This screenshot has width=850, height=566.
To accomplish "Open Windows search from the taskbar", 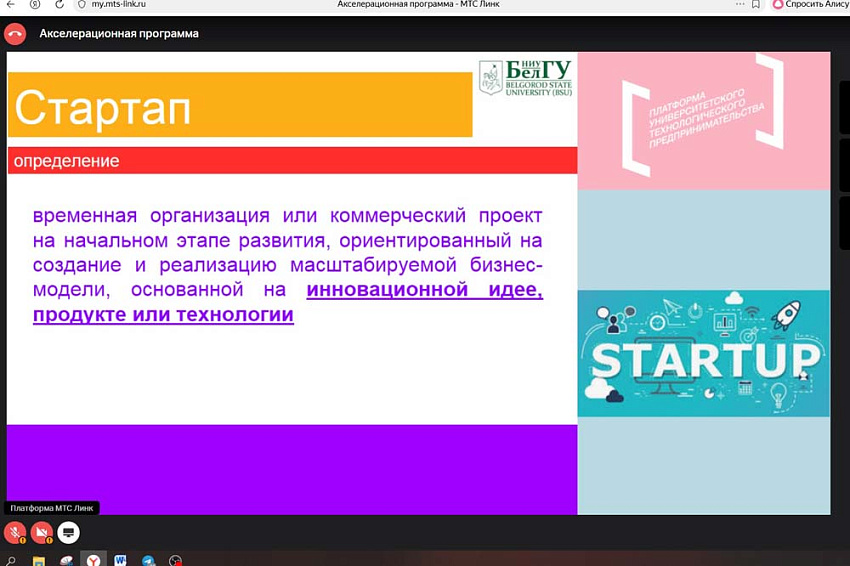I will pos(11,561).
